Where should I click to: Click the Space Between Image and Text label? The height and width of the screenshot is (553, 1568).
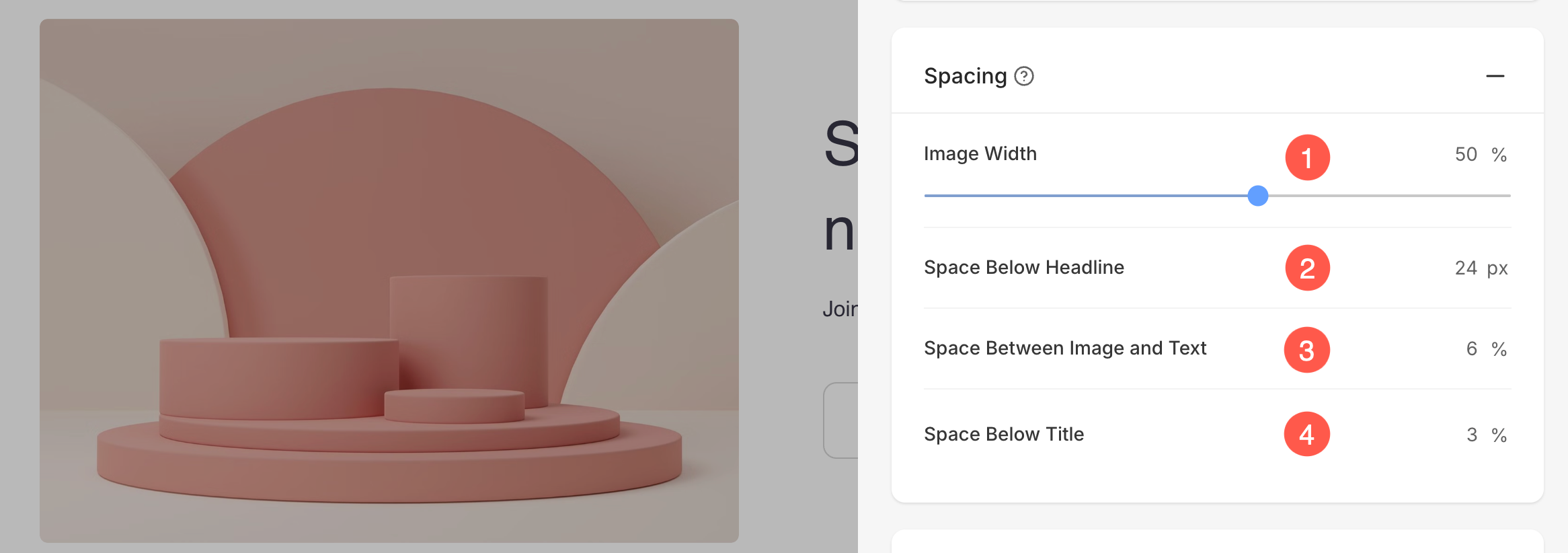1064,348
